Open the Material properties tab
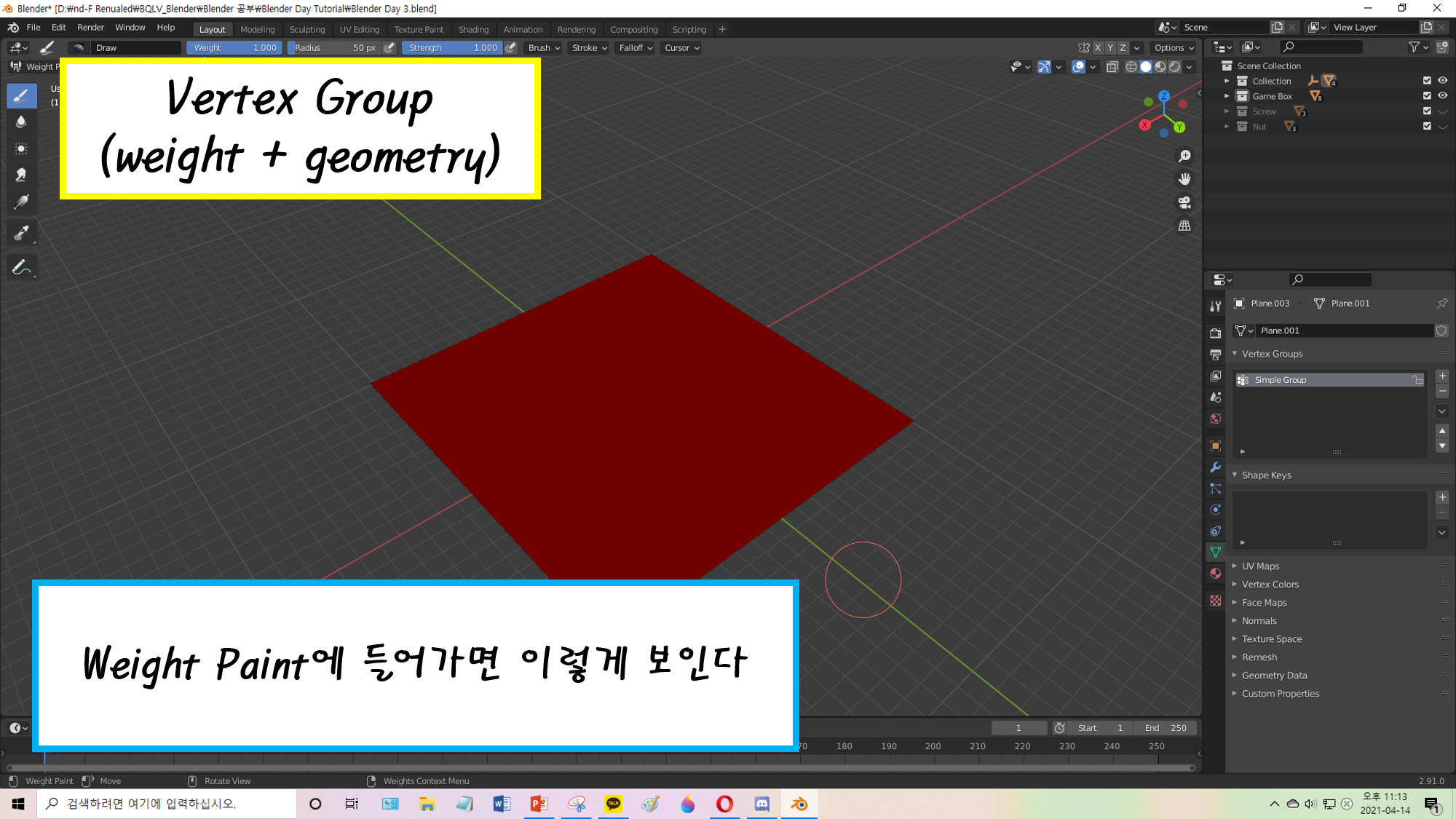Image resolution: width=1456 pixels, height=819 pixels. point(1215,574)
